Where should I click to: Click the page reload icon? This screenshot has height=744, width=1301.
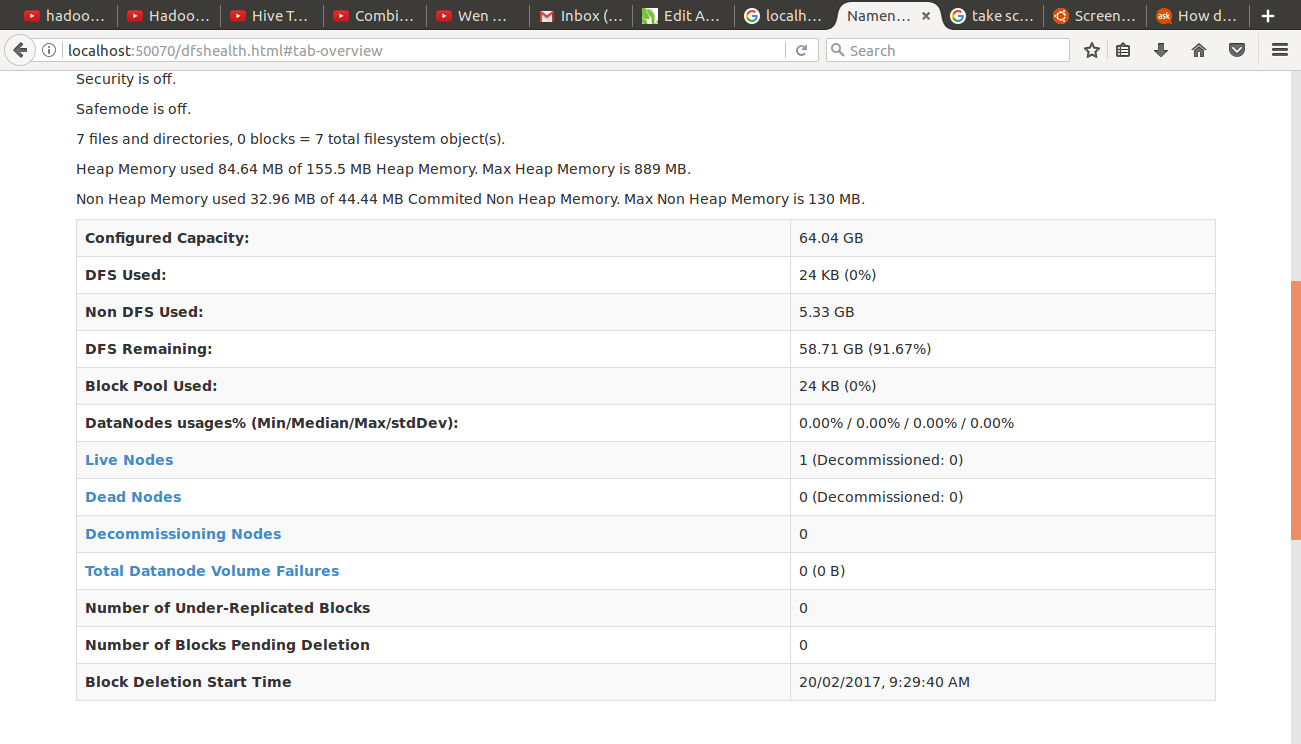click(x=802, y=49)
